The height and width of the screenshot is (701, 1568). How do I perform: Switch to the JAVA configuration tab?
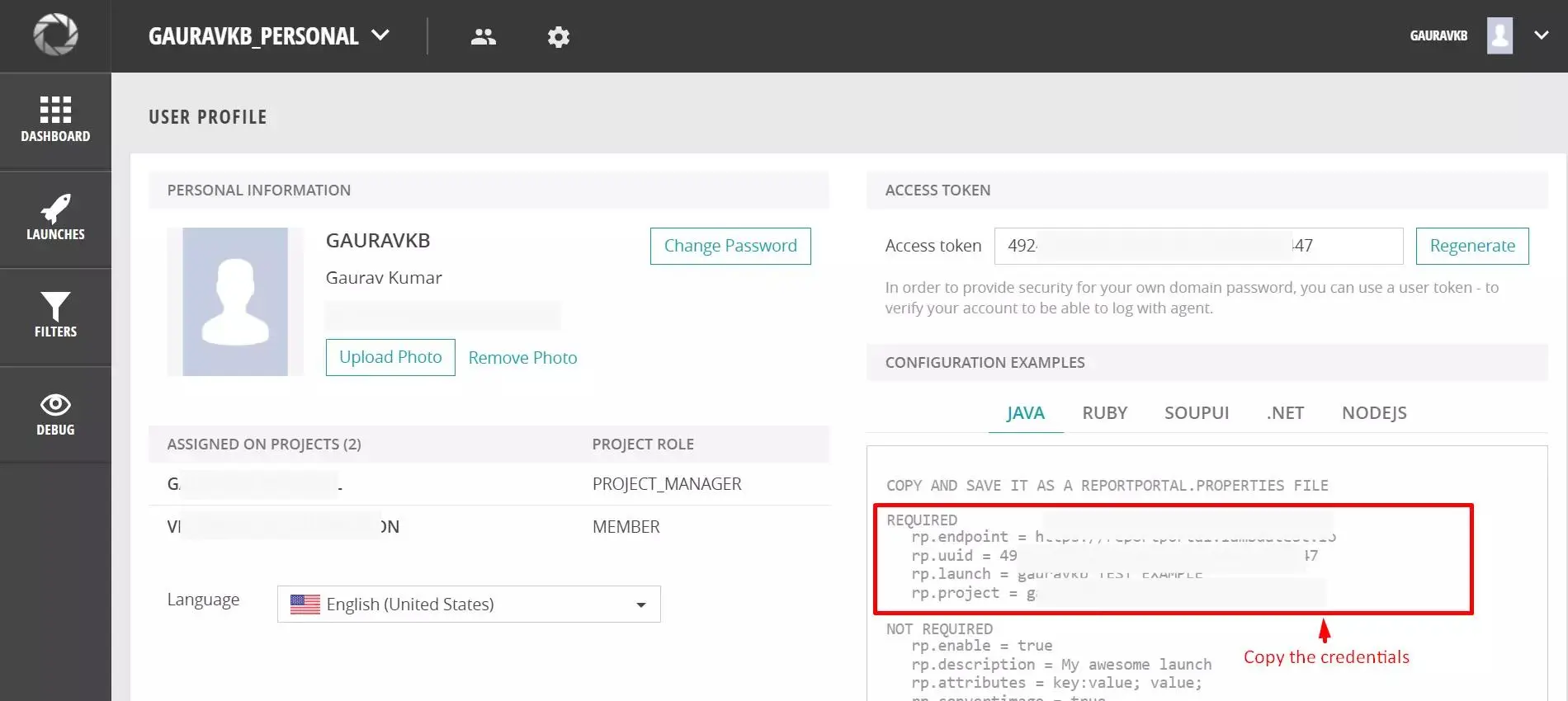click(x=1025, y=412)
